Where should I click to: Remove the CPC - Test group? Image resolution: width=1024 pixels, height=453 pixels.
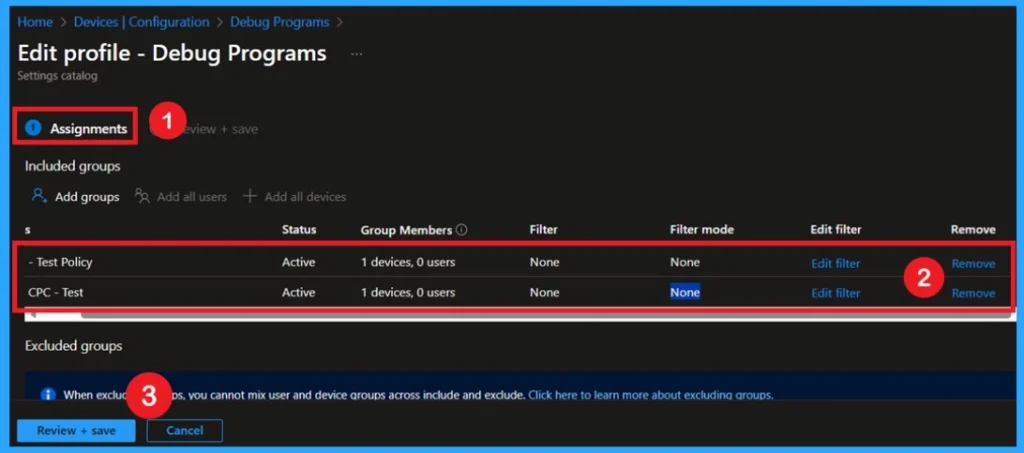(x=973, y=294)
